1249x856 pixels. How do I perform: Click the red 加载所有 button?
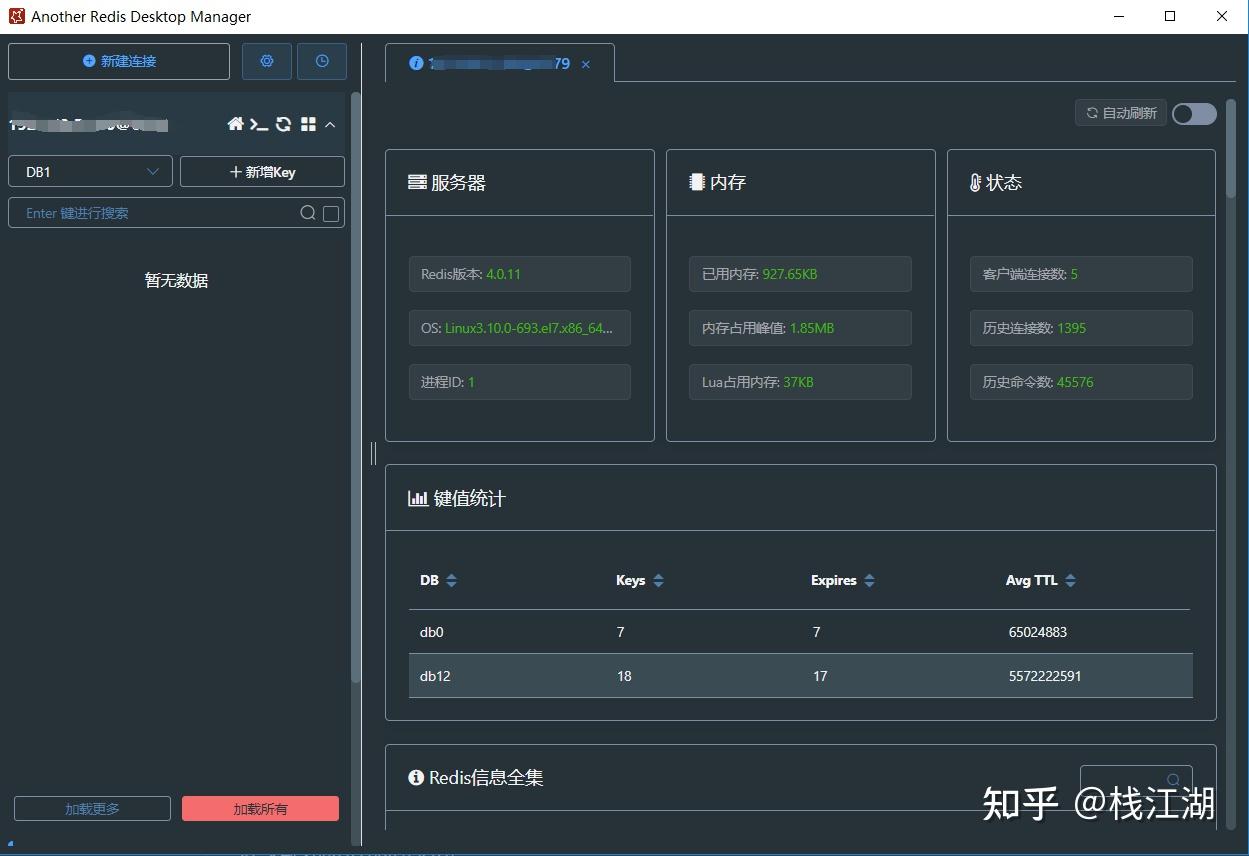[260, 809]
